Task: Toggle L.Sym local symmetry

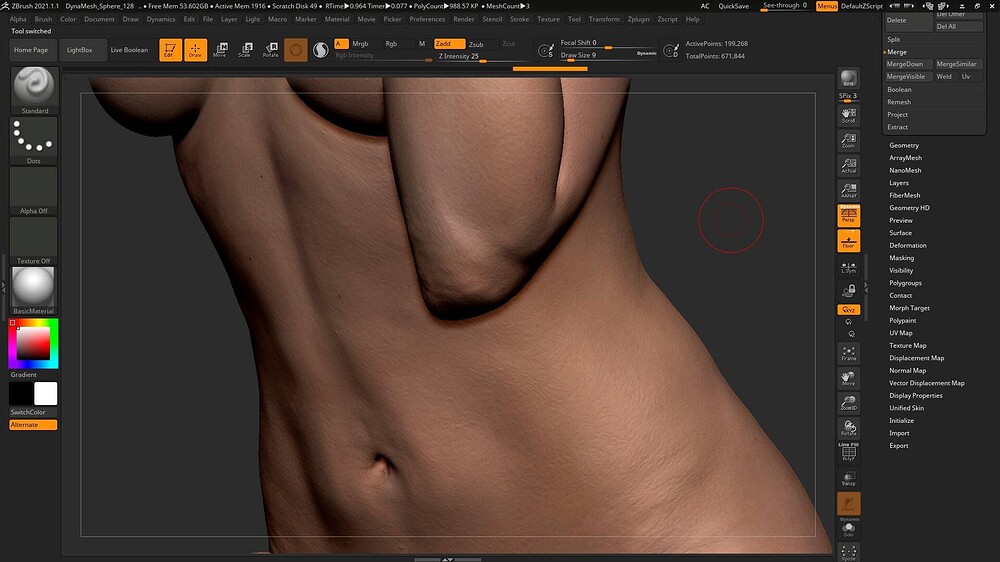Action: click(x=849, y=267)
